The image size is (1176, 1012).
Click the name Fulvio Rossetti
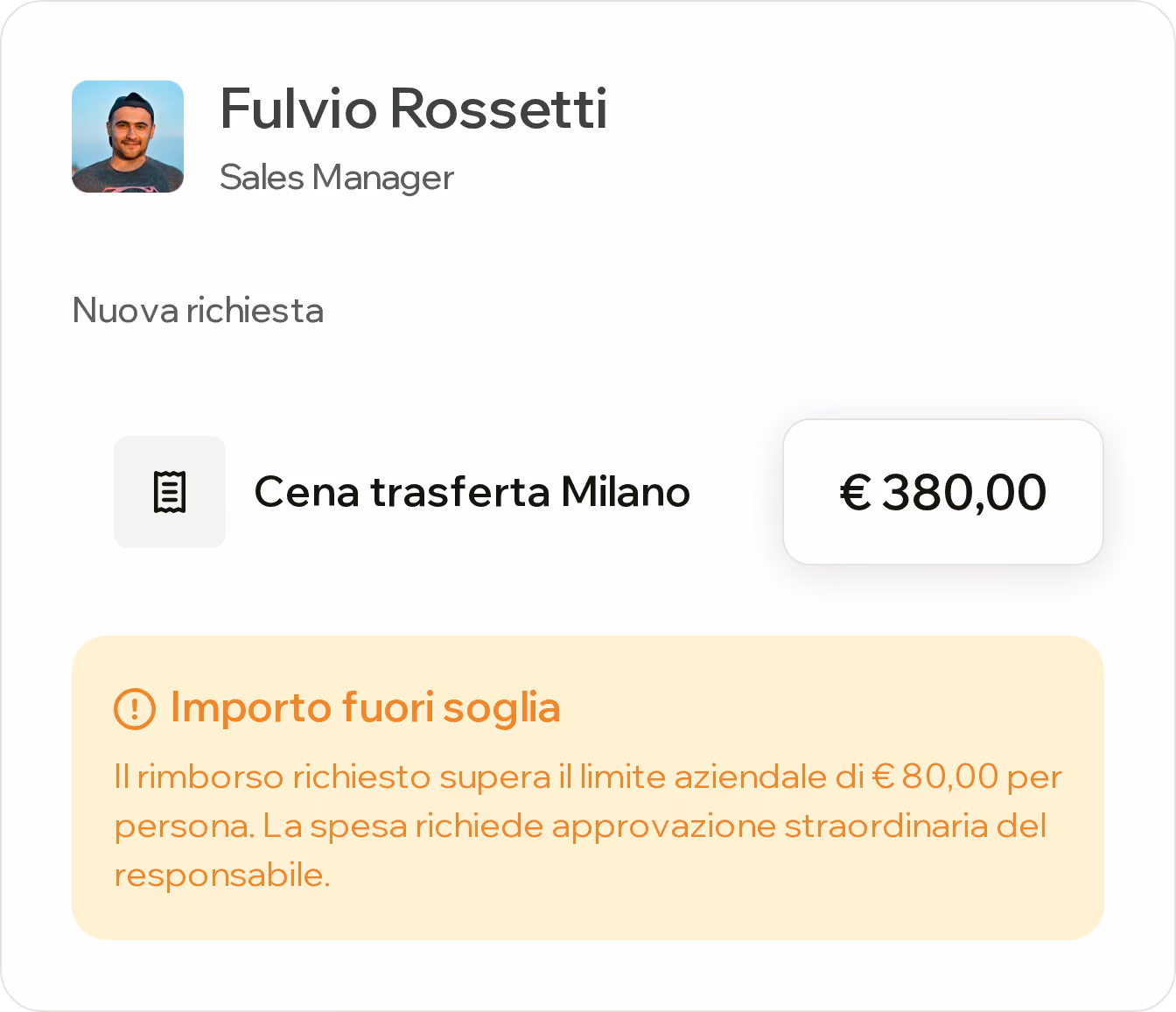(x=413, y=109)
